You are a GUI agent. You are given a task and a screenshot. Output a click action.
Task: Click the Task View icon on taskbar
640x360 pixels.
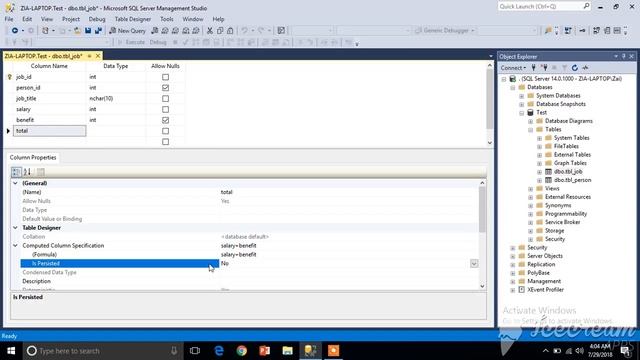195,351
